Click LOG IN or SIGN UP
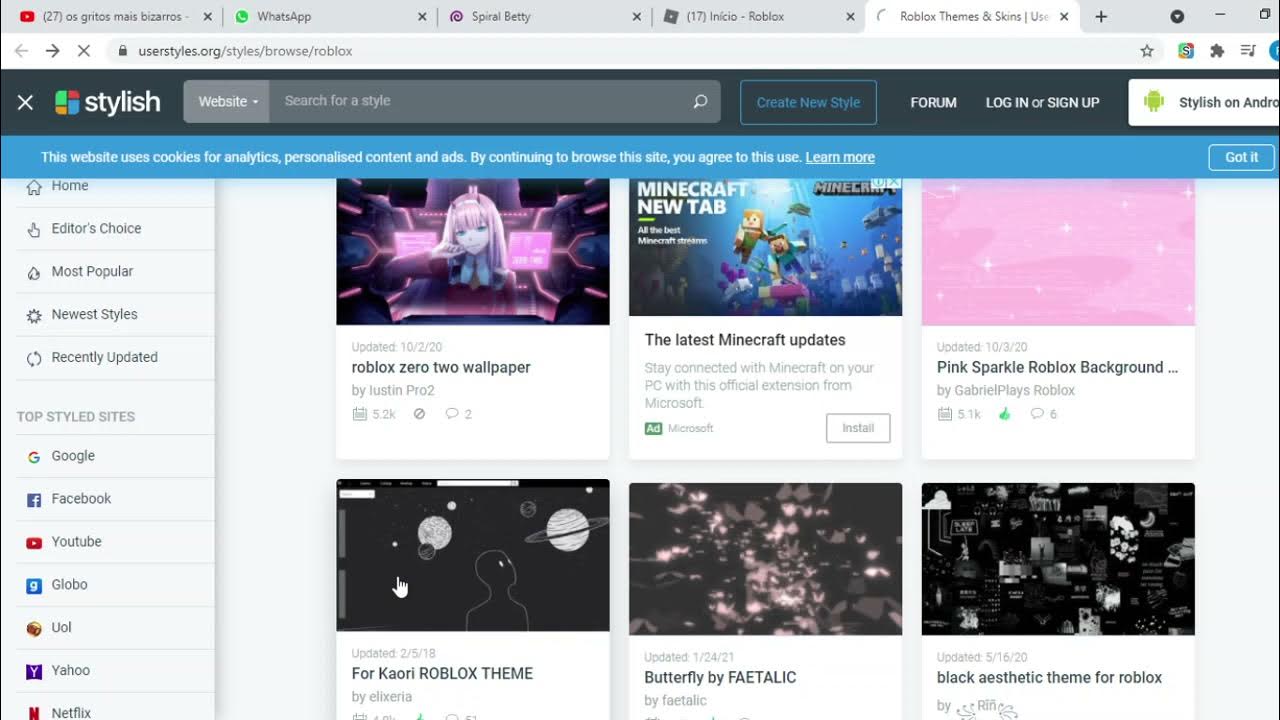 1042,102
